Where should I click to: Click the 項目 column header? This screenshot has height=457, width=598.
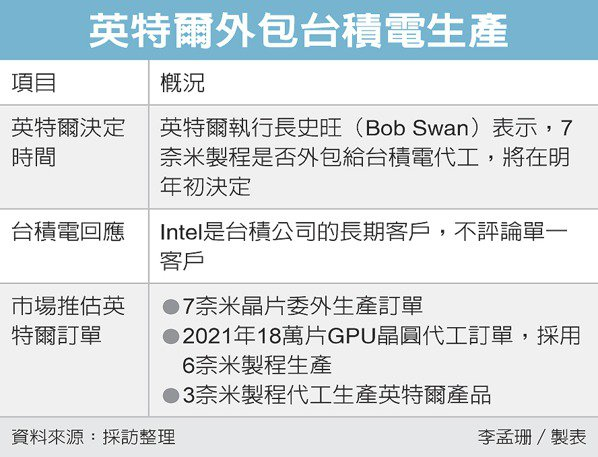tap(34, 82)
